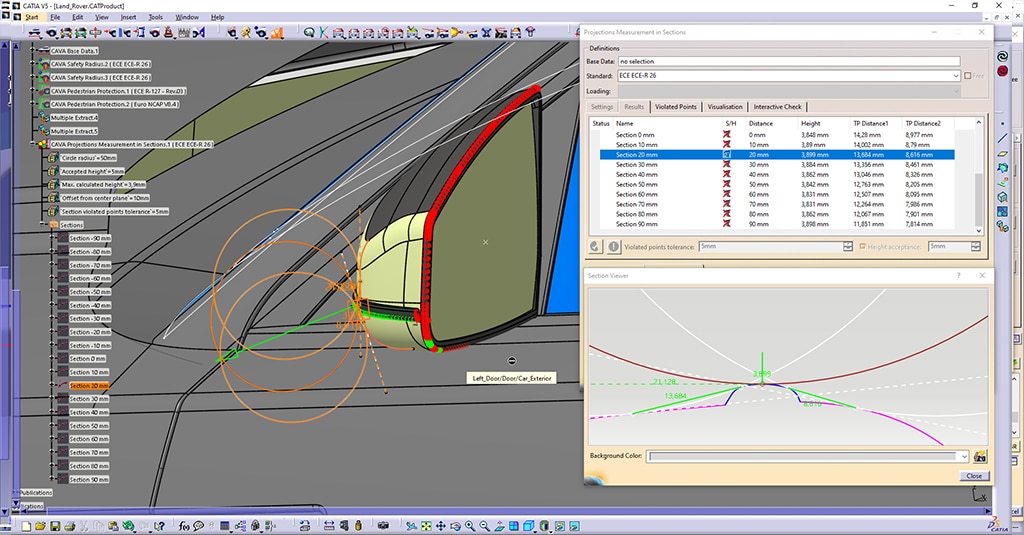This screenshot has width=1024, height=535.
Task: Click the Height acceptance value stepper
Action: tap(976, 246)
